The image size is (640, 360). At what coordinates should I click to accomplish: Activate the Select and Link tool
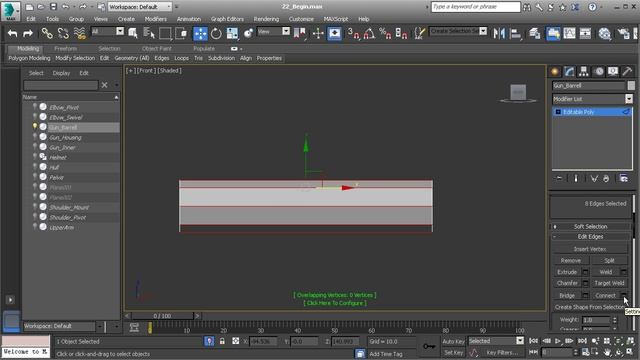[x=47, y=33]
